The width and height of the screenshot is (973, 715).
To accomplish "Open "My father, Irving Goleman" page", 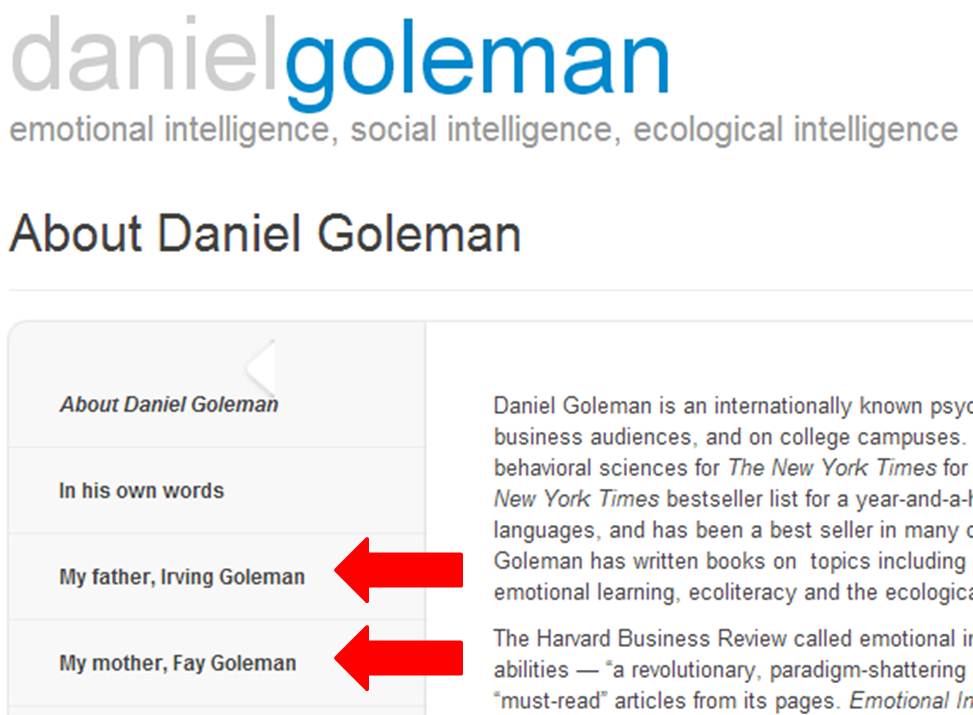I will click(x=182, y=577).
